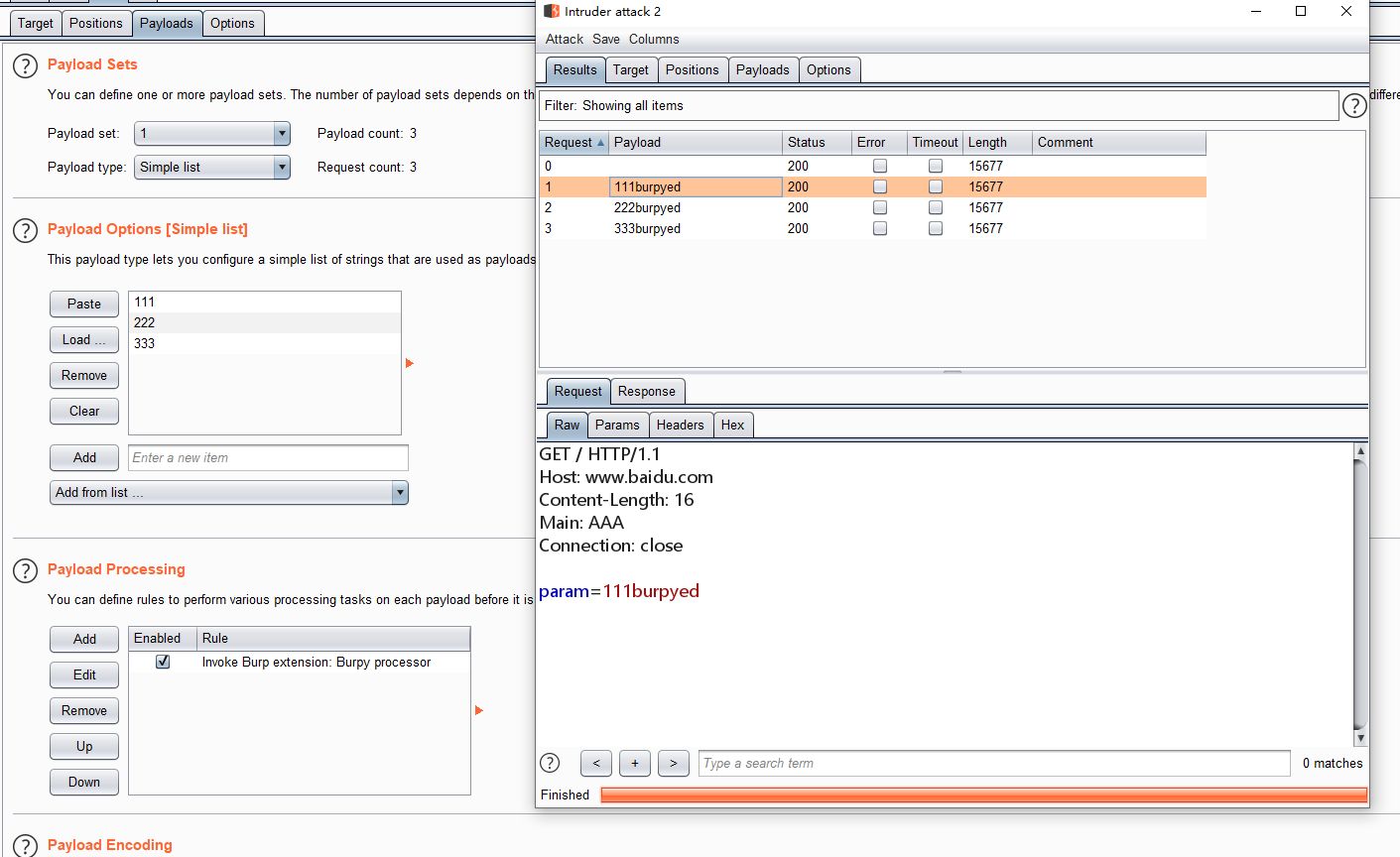Open help for Payload Processing section
1400x857 pixels.
tap(25, 570)
